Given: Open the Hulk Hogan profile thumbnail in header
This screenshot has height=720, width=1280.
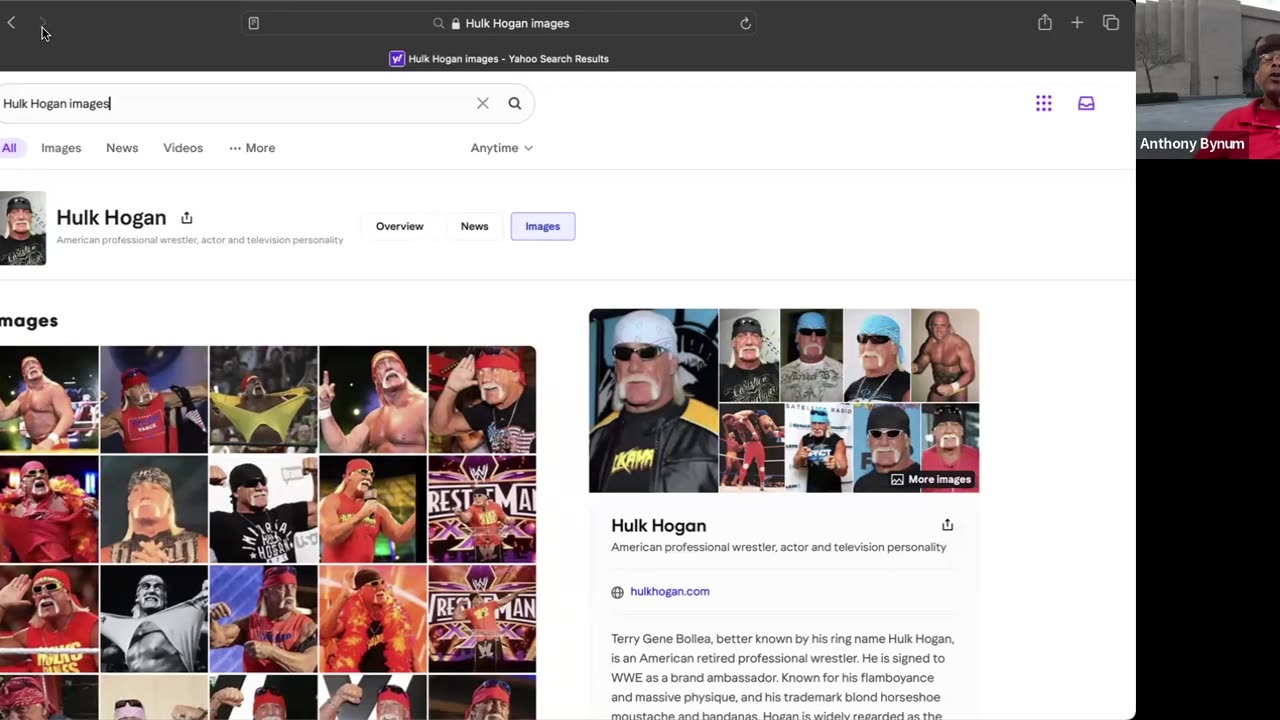Looking at the screenshot, I should pos(23,228).
